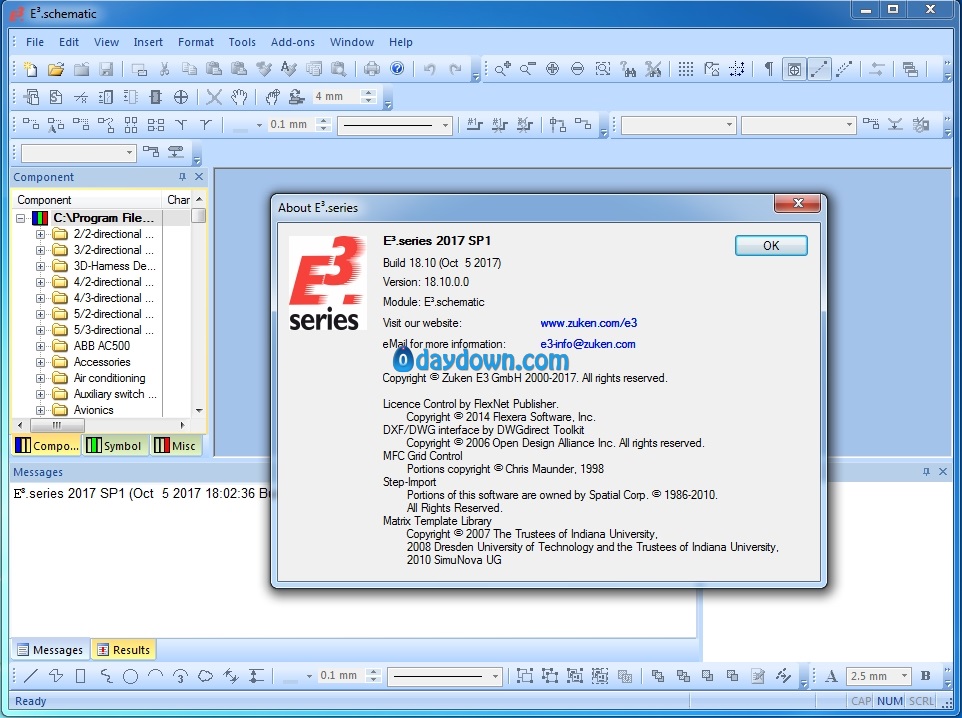Click the Bold B text icon
Image resolution: width=962 pixels, height=718 pixels.
point(926,676)
